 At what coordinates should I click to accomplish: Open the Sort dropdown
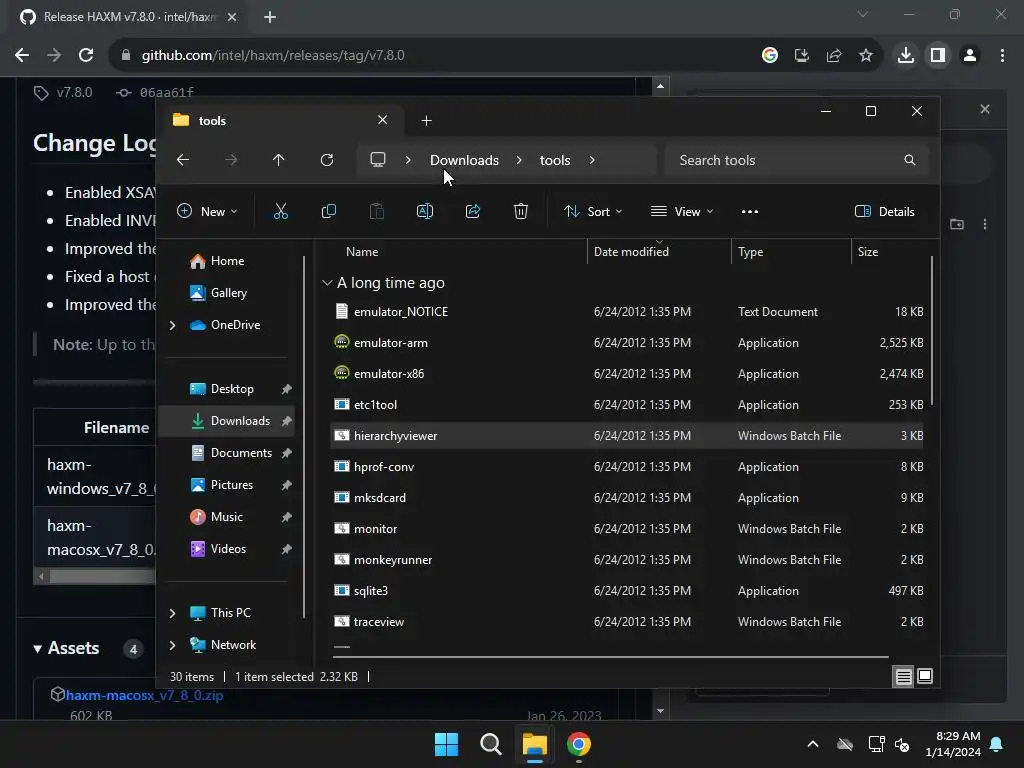coord(593,212)
